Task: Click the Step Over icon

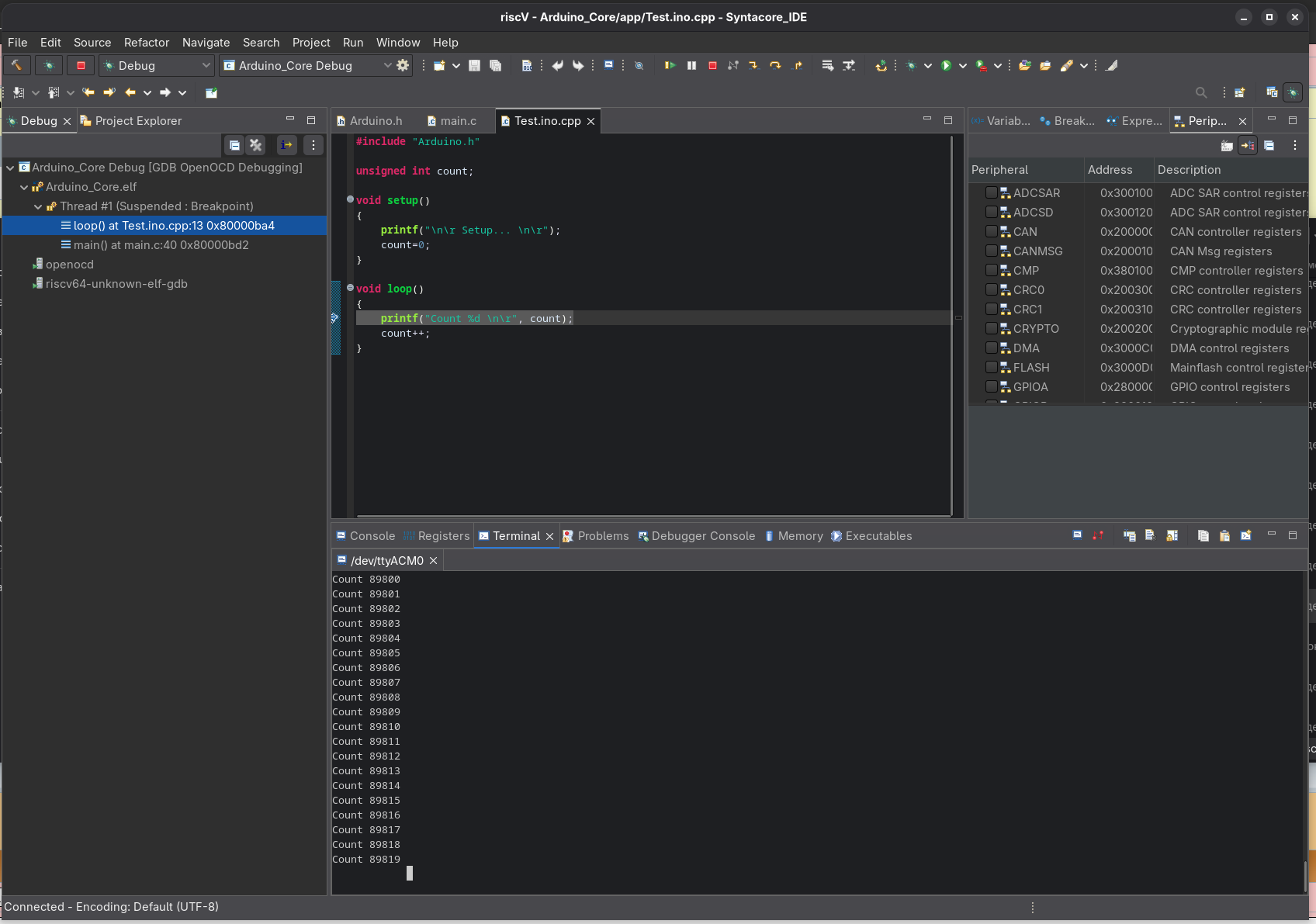Action: pyautogui.click(x=774, y=66)
